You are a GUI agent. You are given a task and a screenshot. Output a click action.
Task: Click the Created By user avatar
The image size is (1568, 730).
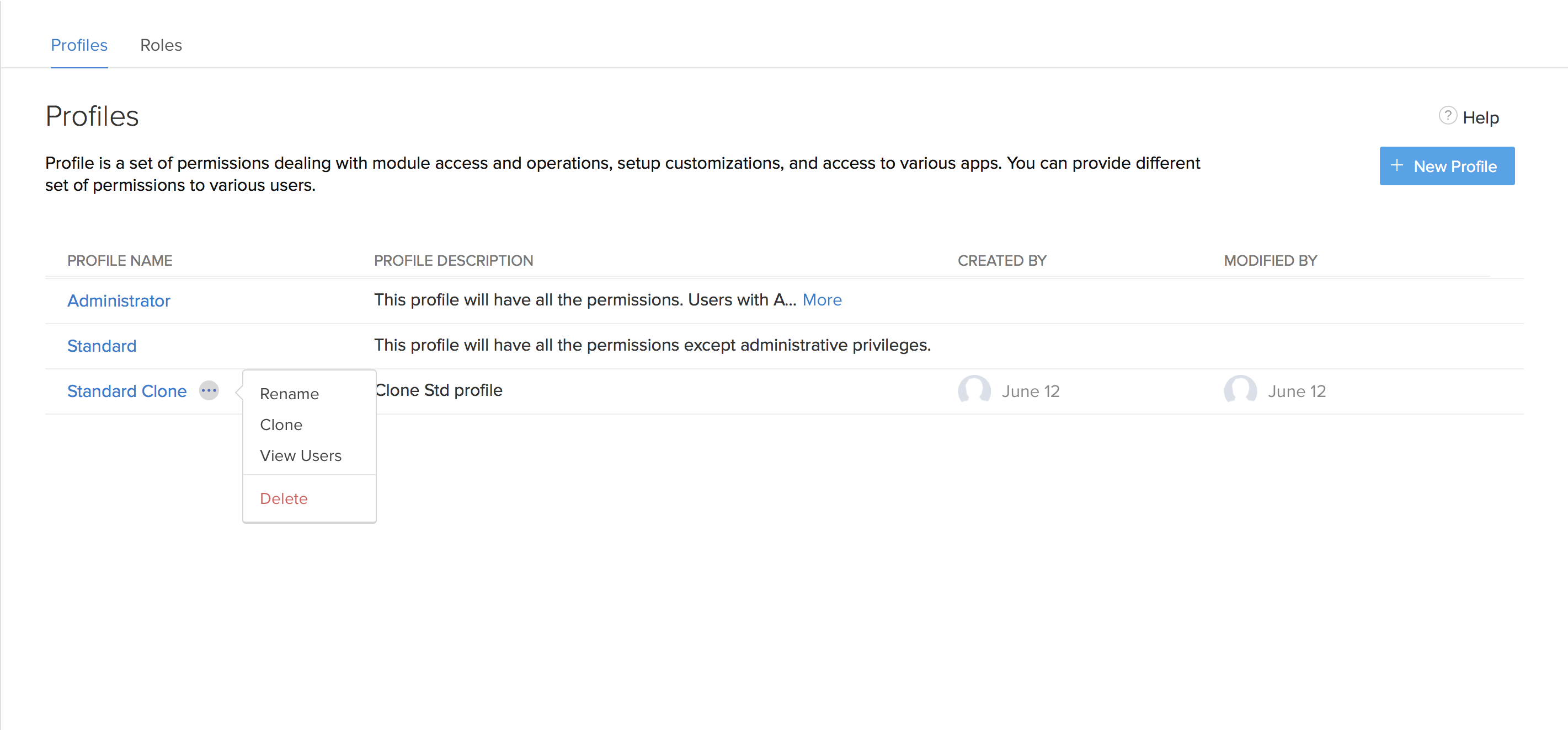[x=974, y=390]
